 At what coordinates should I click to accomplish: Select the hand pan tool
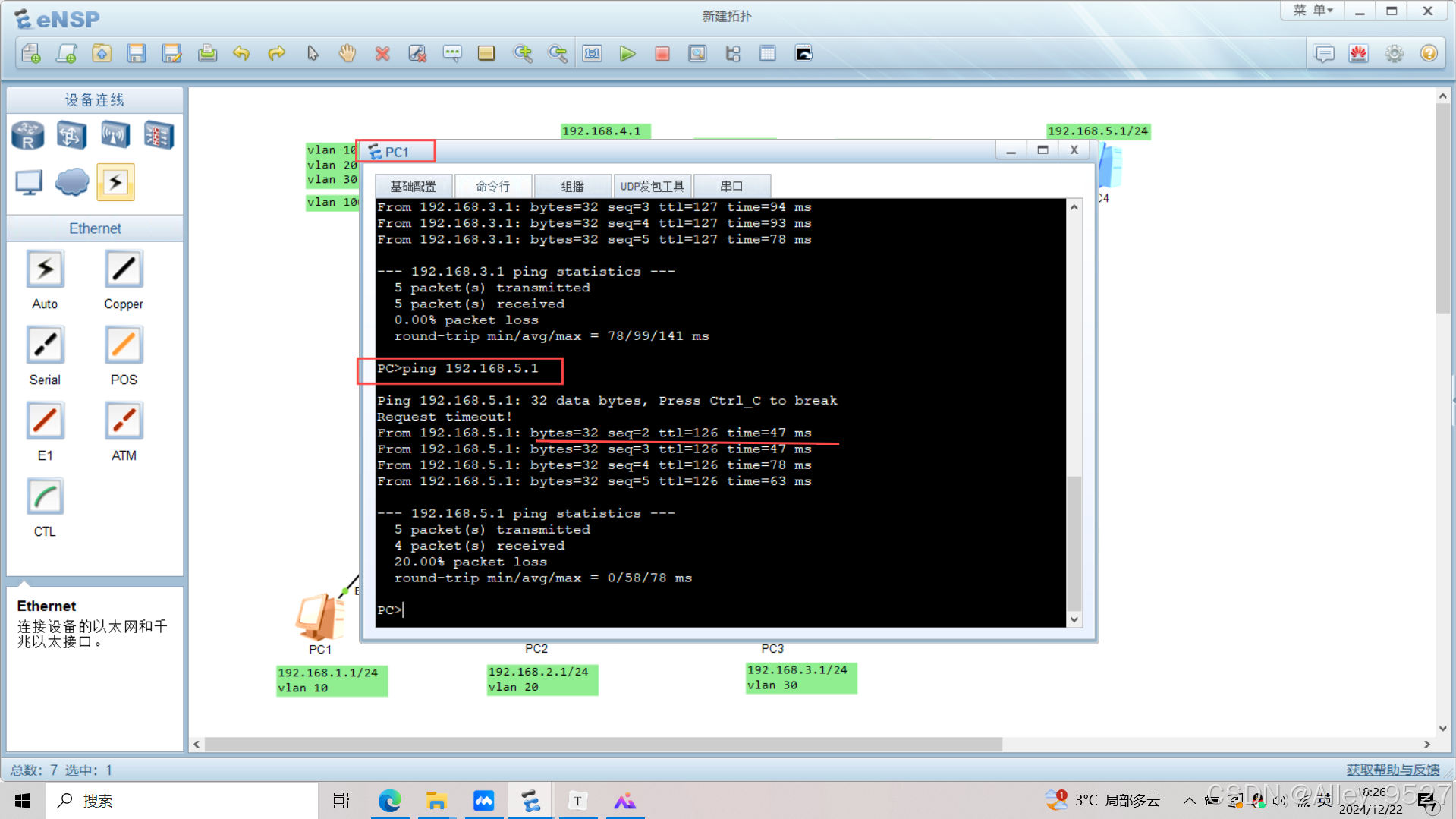[x=347, y=53]
